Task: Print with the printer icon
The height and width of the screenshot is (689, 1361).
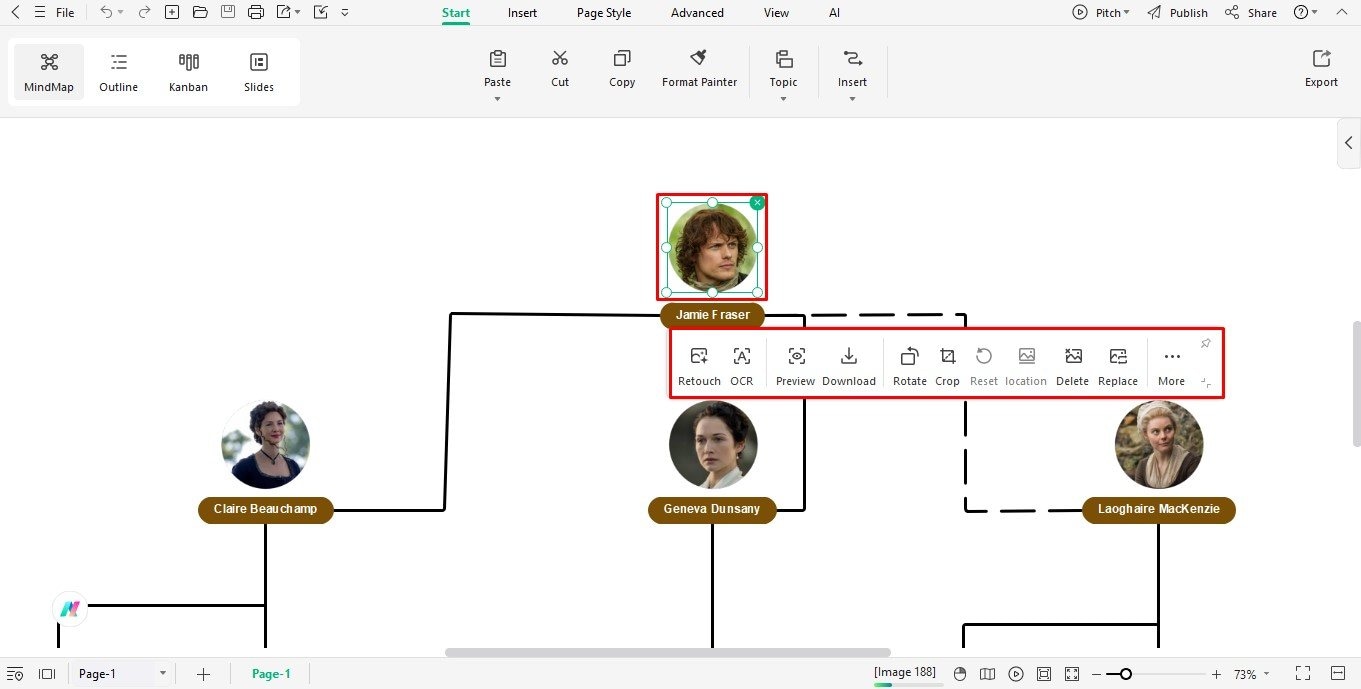Action: 256,13
